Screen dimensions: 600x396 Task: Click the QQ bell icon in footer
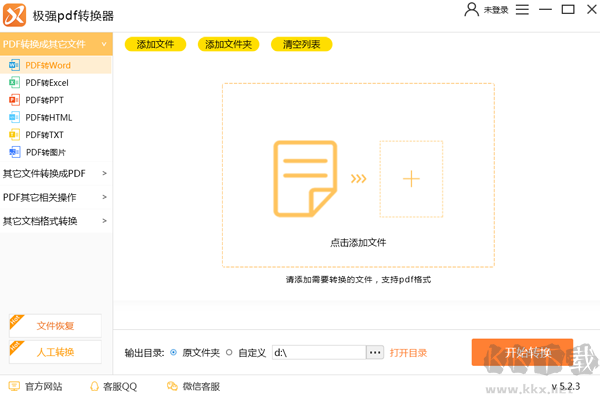coord(94,386)
